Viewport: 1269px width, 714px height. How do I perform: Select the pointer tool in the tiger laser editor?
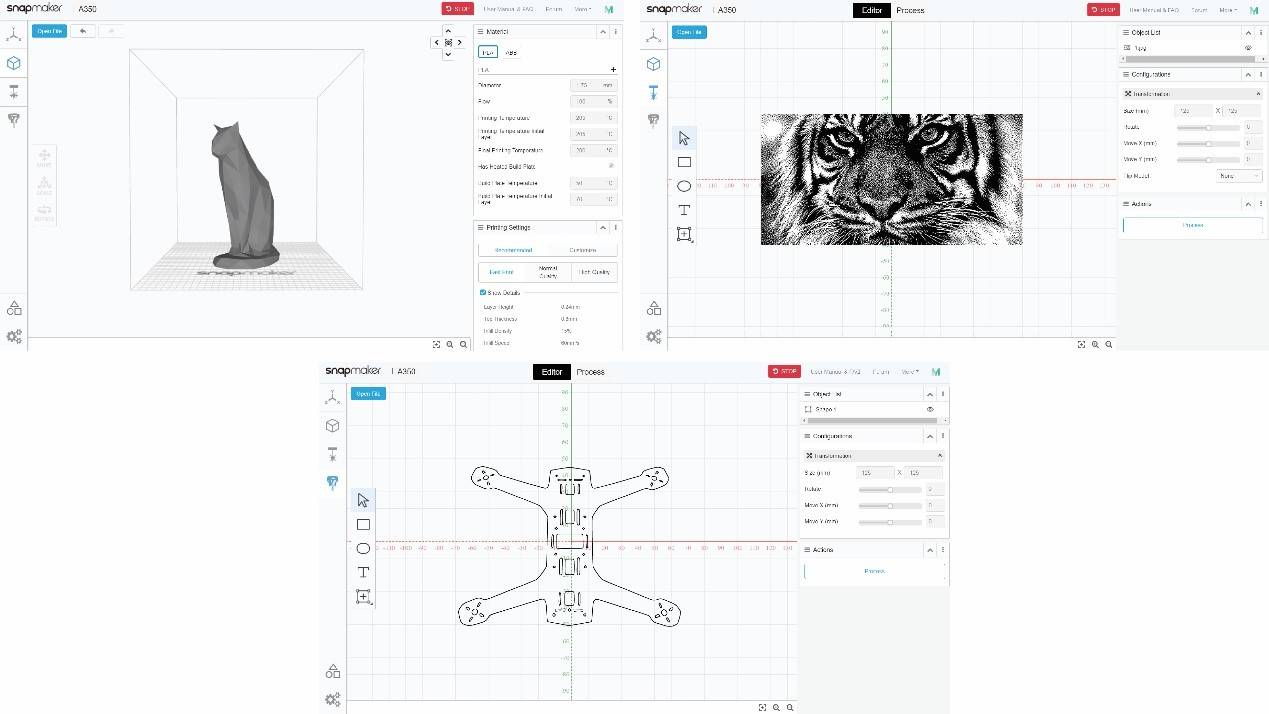(684, 138)
